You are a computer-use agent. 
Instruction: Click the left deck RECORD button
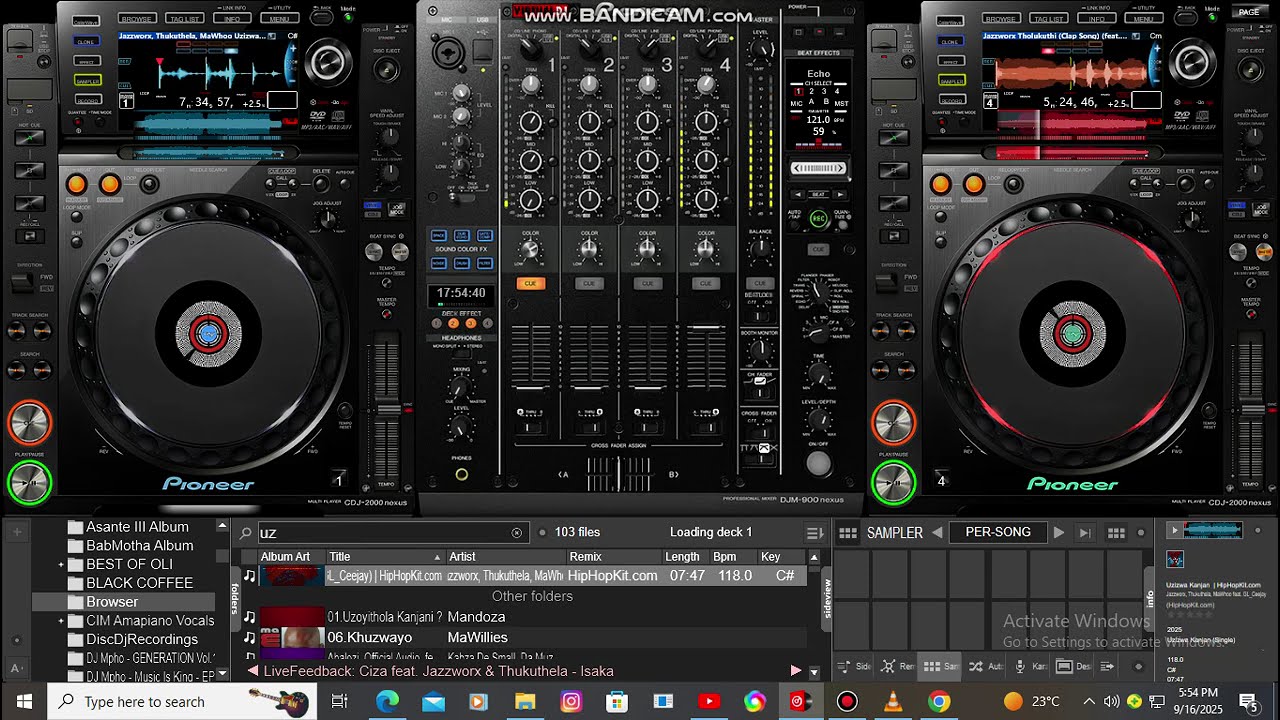point(86,100)
